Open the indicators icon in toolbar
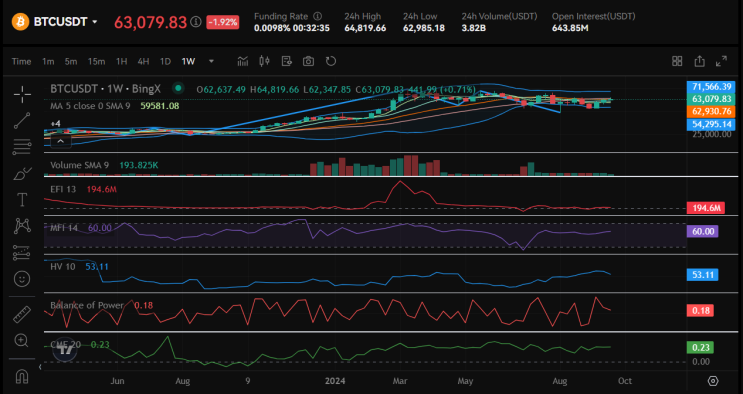The image size is (743, 394). point(243,61)
